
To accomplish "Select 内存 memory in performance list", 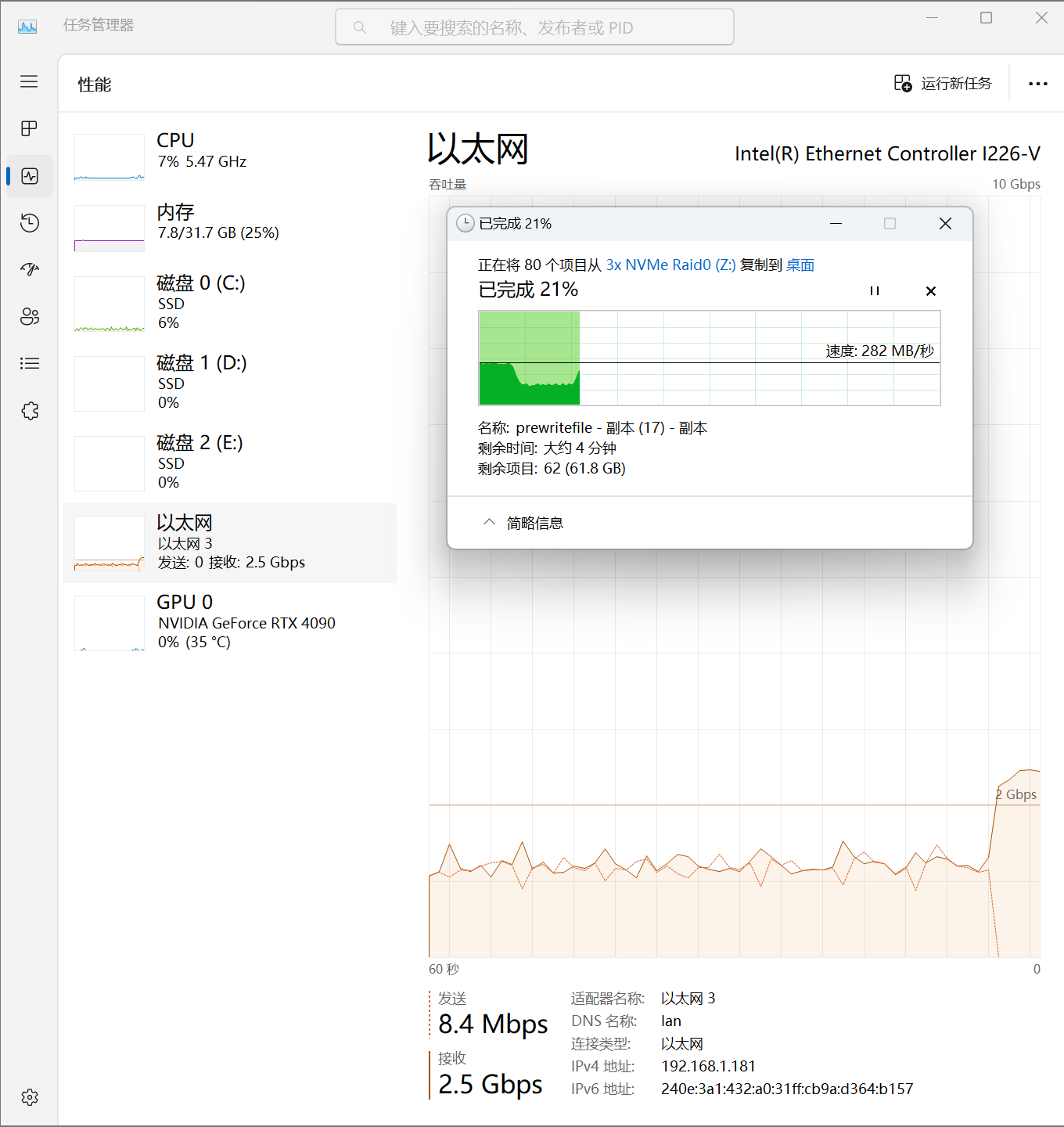I will (x=229, y=228).
